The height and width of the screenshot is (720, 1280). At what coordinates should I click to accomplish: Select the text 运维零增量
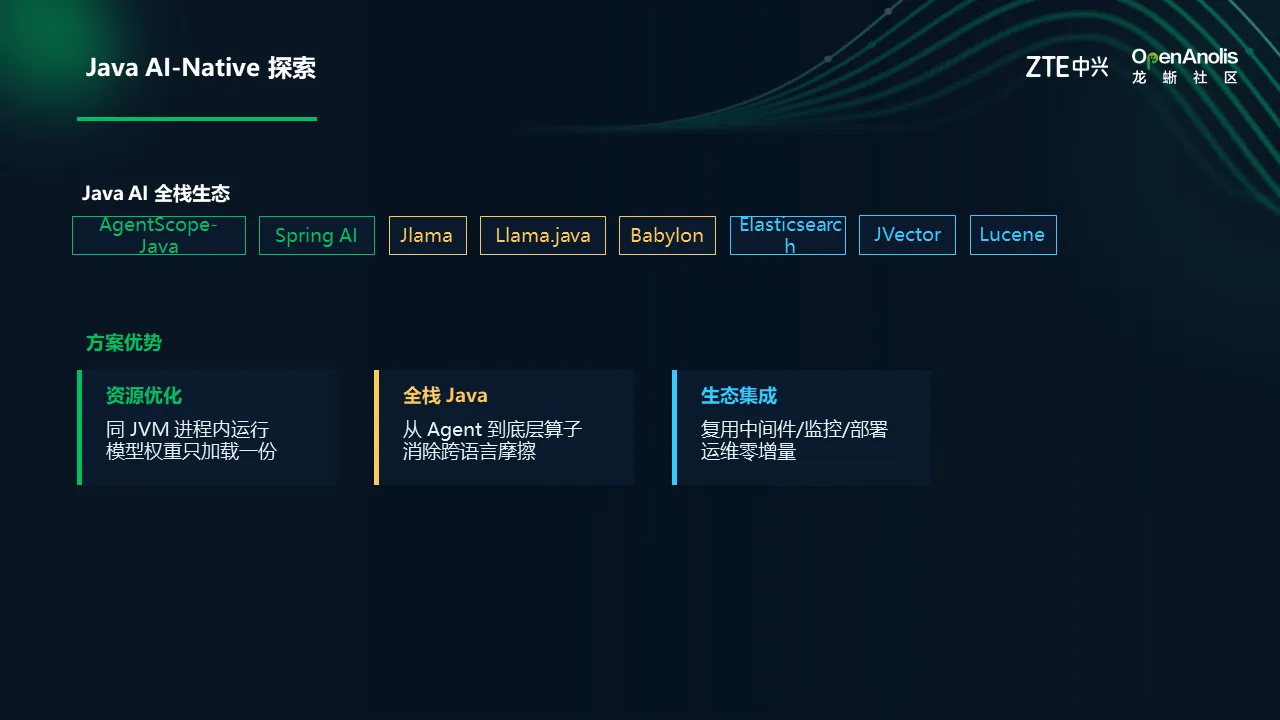click(749, 451)
